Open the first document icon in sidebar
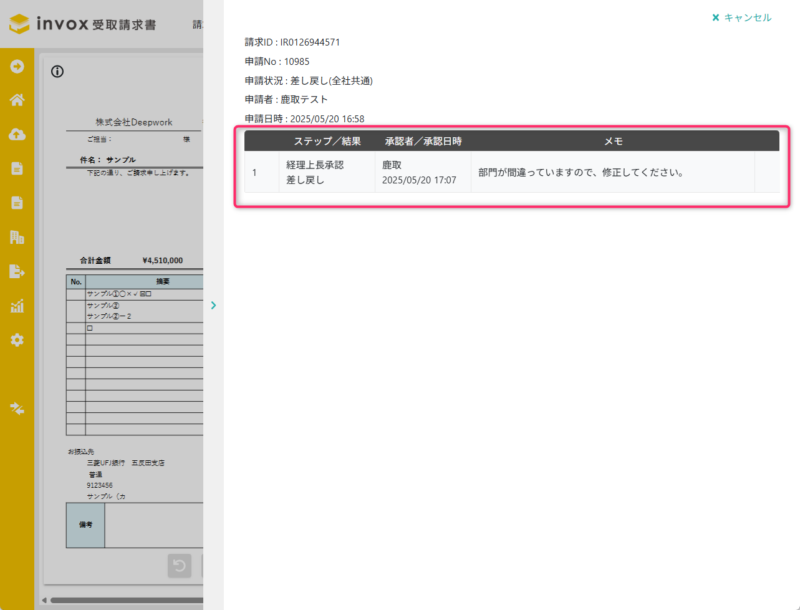Viewport: 800px width, 610px height. pyautogui.click(x=17, y=169)
